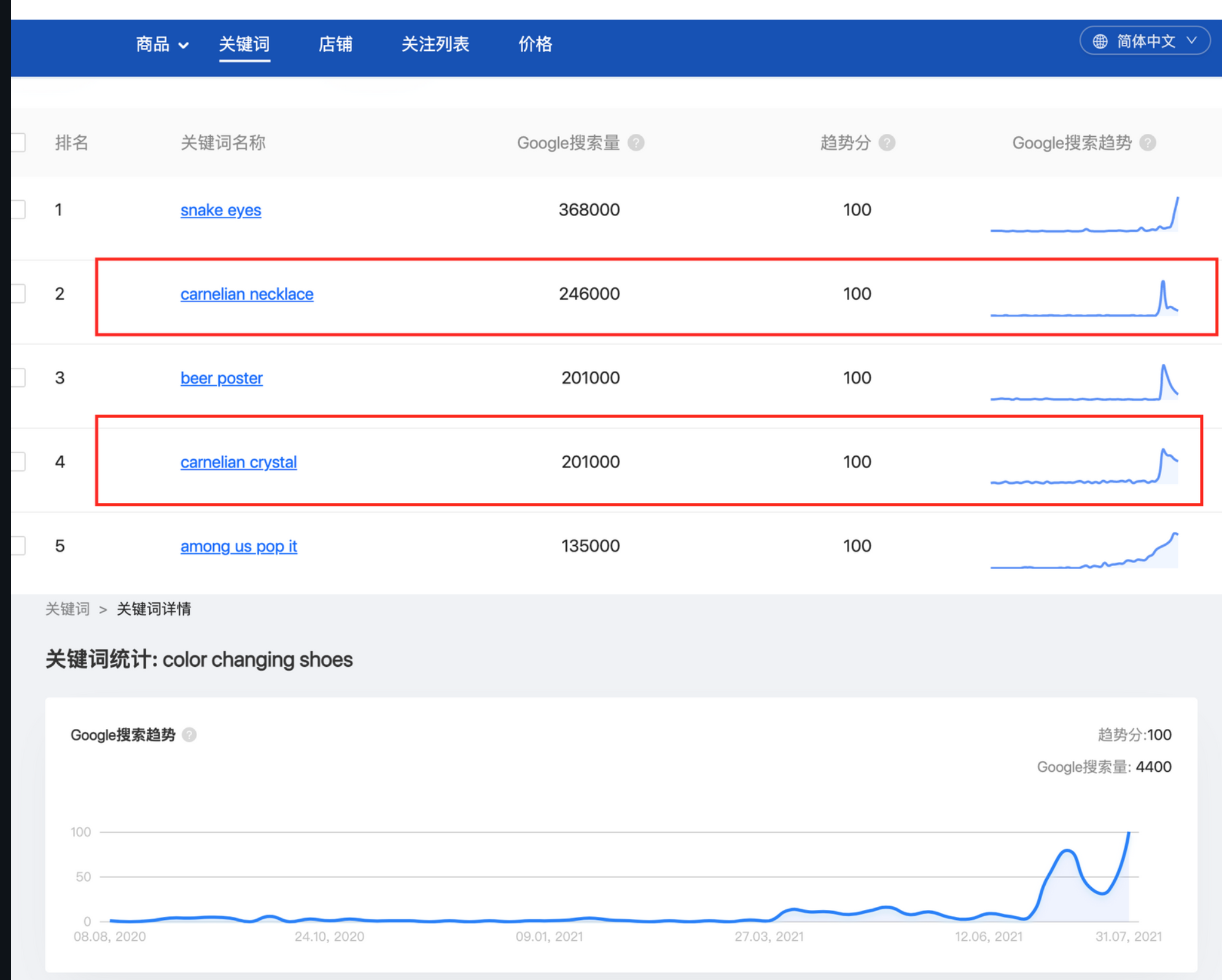Switch to the 店铺 tab

tap(335, 44)
